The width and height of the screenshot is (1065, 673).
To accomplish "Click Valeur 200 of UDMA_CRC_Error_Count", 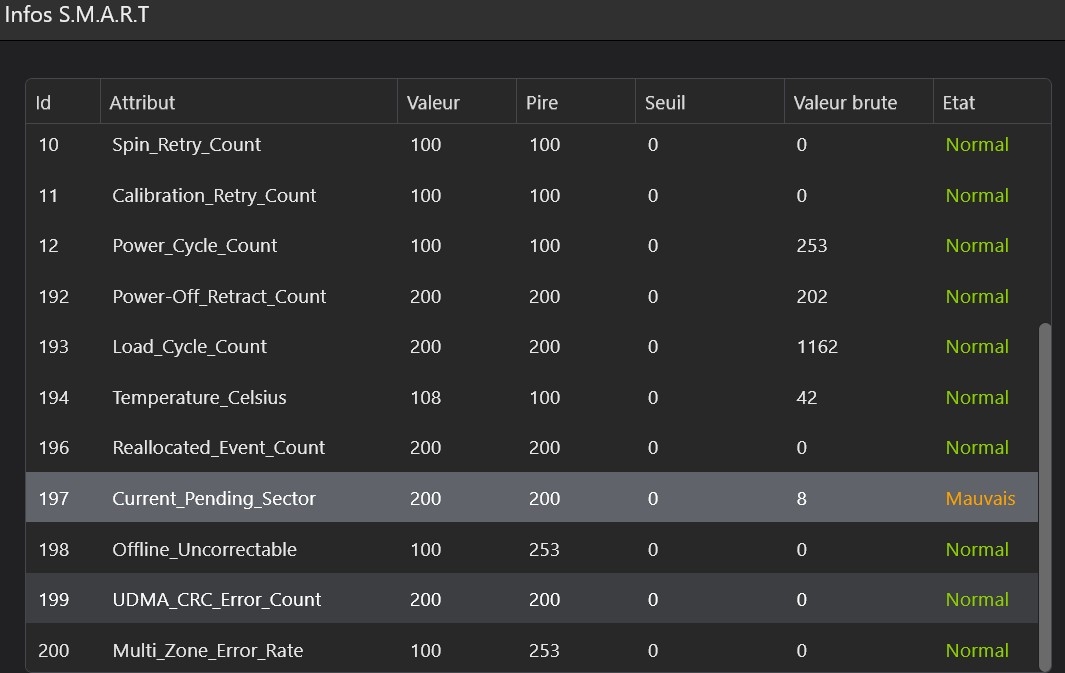I will 426,600.
